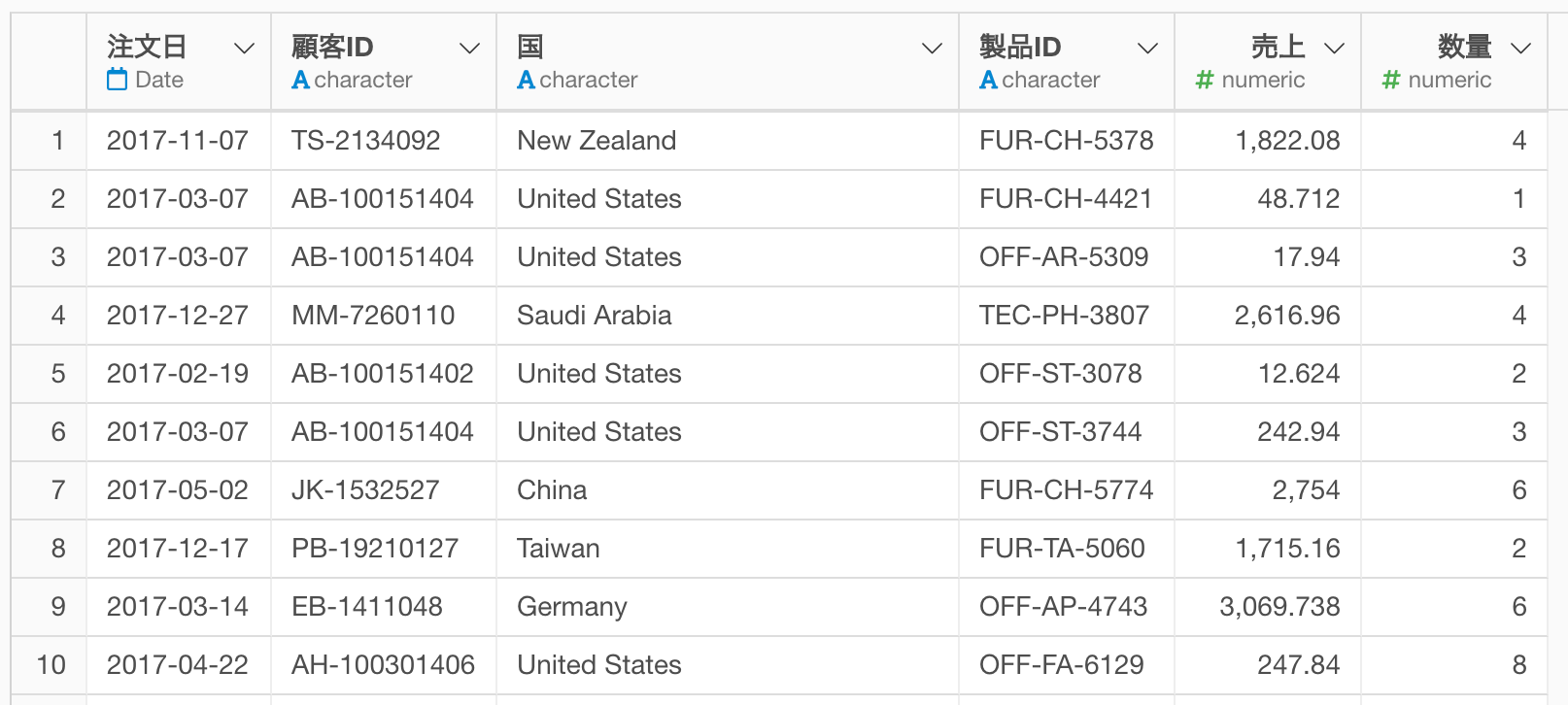Expand the 国 column menu chevron
Image resolution: width=1568 pixels, height=705 pixels.
(933, 48)
